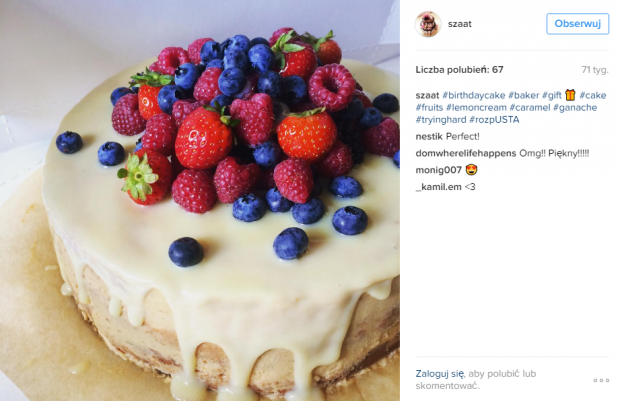Visit commenter nestik's profile

429,137
